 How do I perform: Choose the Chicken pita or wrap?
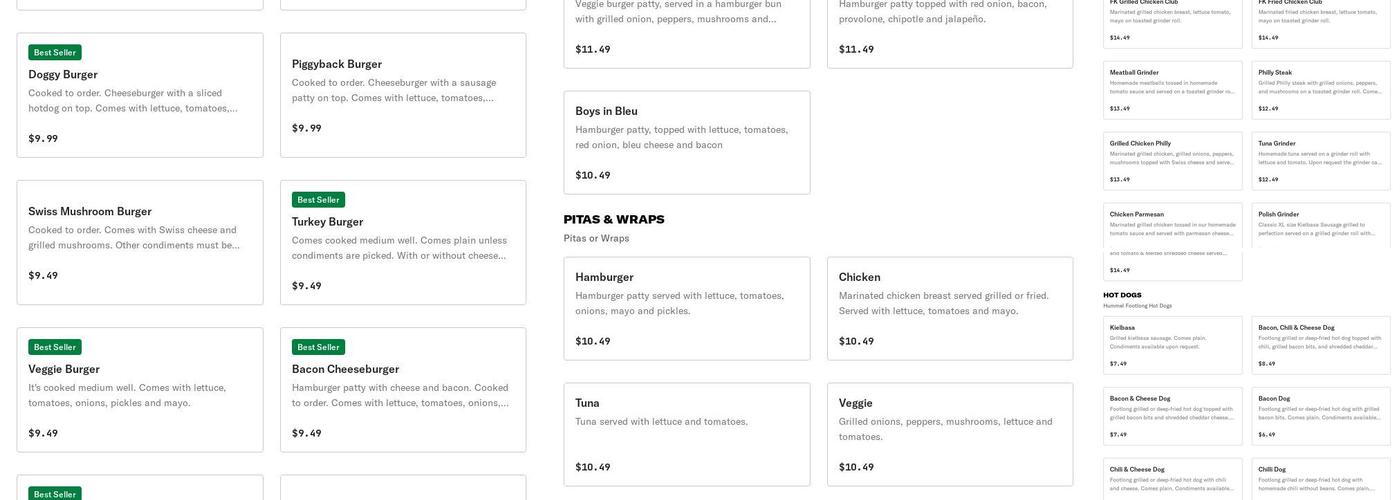[950, 309]
